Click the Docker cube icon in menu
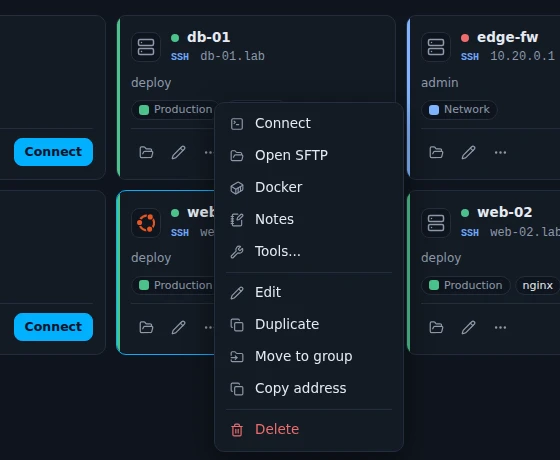Viewport: 560px width, 460px height. click(x=237, y=188)
